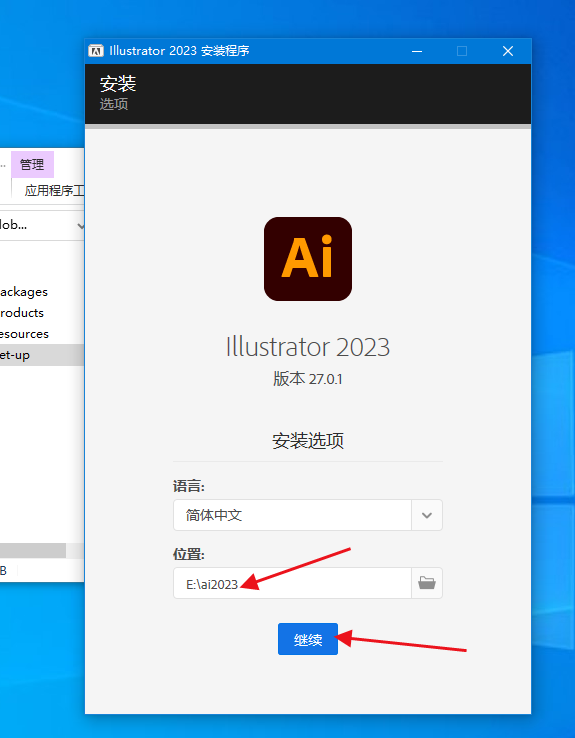The height and width of the screenshot is (738, 575).
Task: Click the 安装选项 heading
Action: (x=308, y=441)
